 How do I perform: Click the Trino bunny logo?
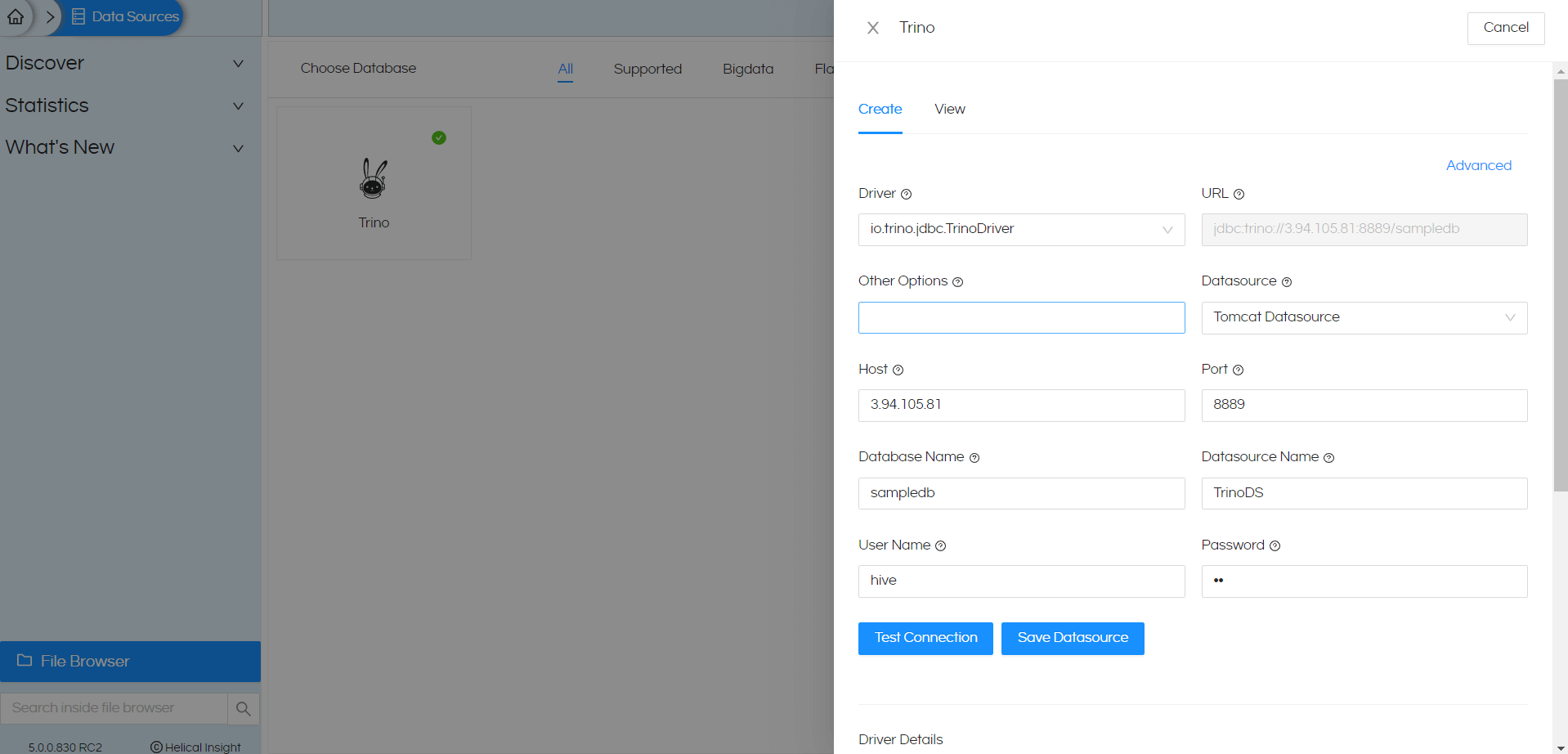tap(374, 178)
